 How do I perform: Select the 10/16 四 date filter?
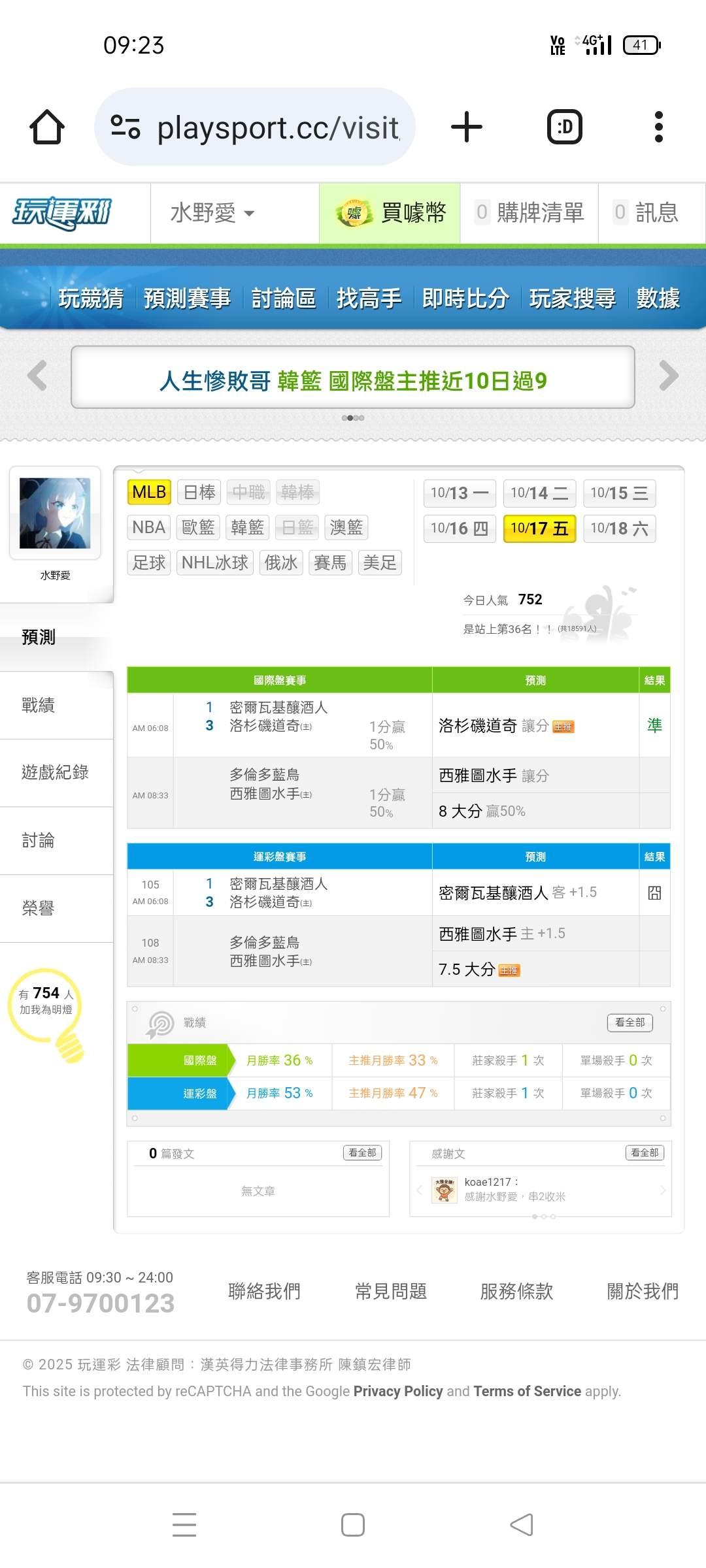click(460, 529)
